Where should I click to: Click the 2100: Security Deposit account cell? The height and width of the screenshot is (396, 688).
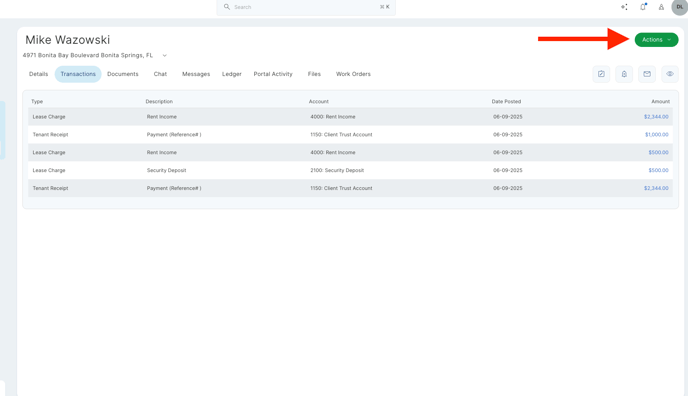point(337,171)
